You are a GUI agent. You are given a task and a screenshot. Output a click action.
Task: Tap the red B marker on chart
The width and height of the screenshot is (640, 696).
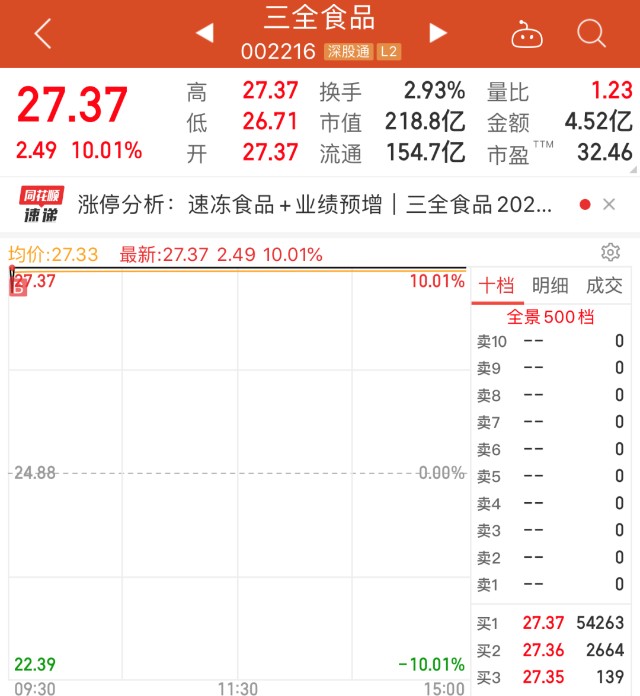pyautogui.click(x=18, y=288)
